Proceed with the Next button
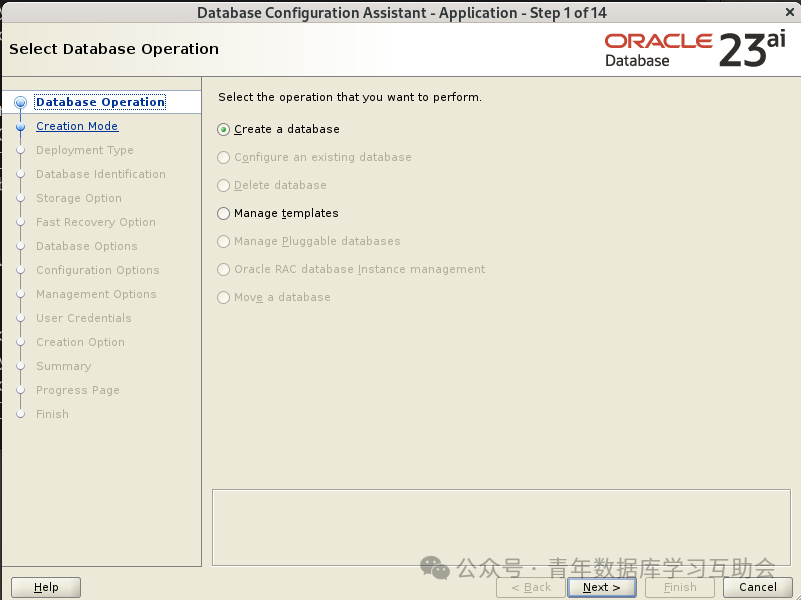 602,587
